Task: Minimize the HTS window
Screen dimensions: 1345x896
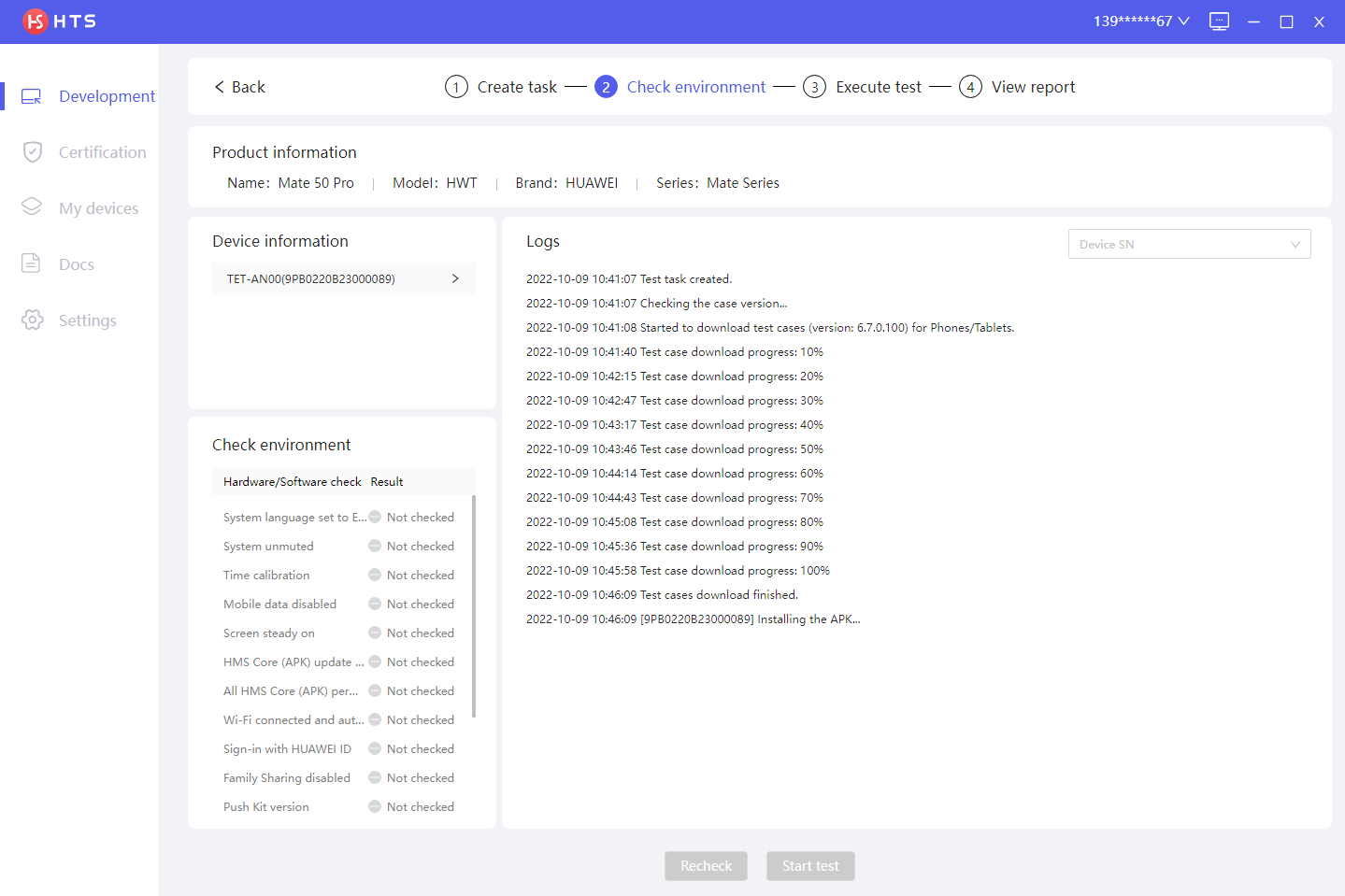Action: pyautogui.click(x=1254, y=21)
